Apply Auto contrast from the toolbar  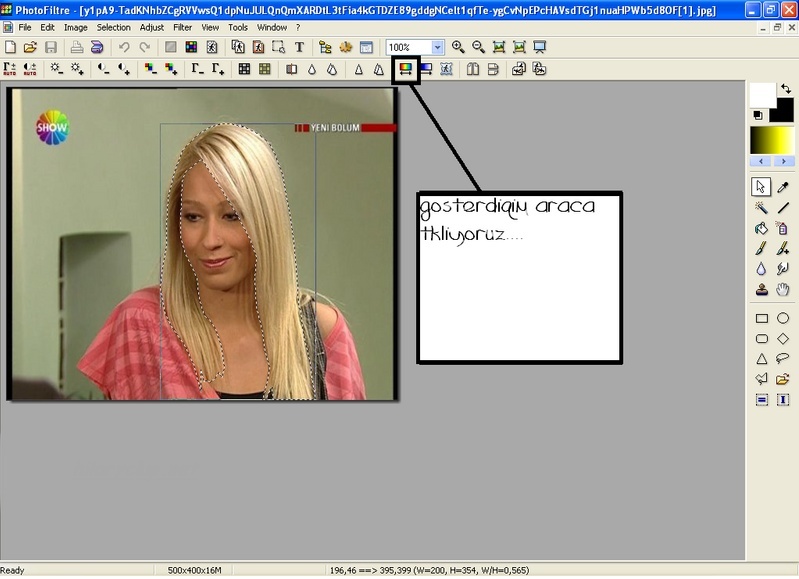tap(30, 69)
